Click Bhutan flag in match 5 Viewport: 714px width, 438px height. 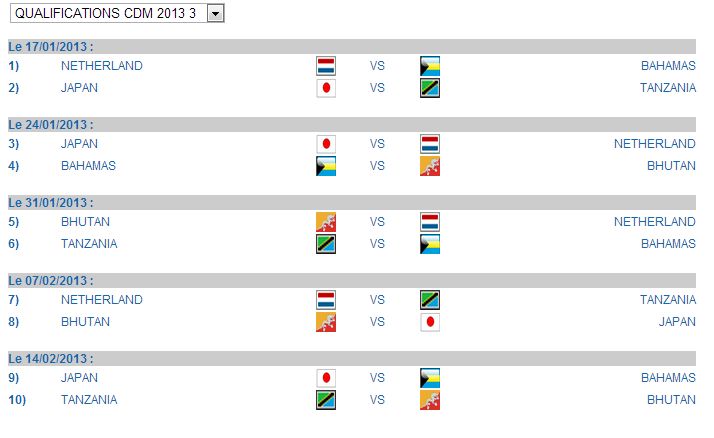(x=326, y=222)
